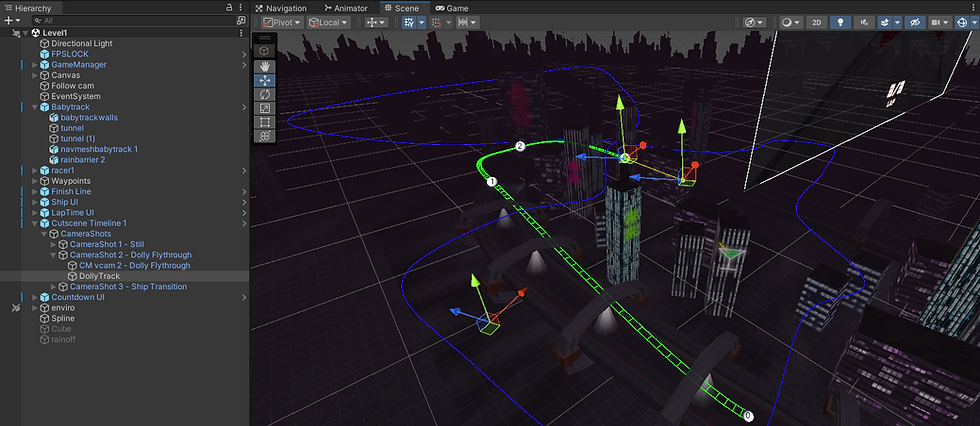Click the scene visibility icon beside Level1
980x426 pixels.
16,32
